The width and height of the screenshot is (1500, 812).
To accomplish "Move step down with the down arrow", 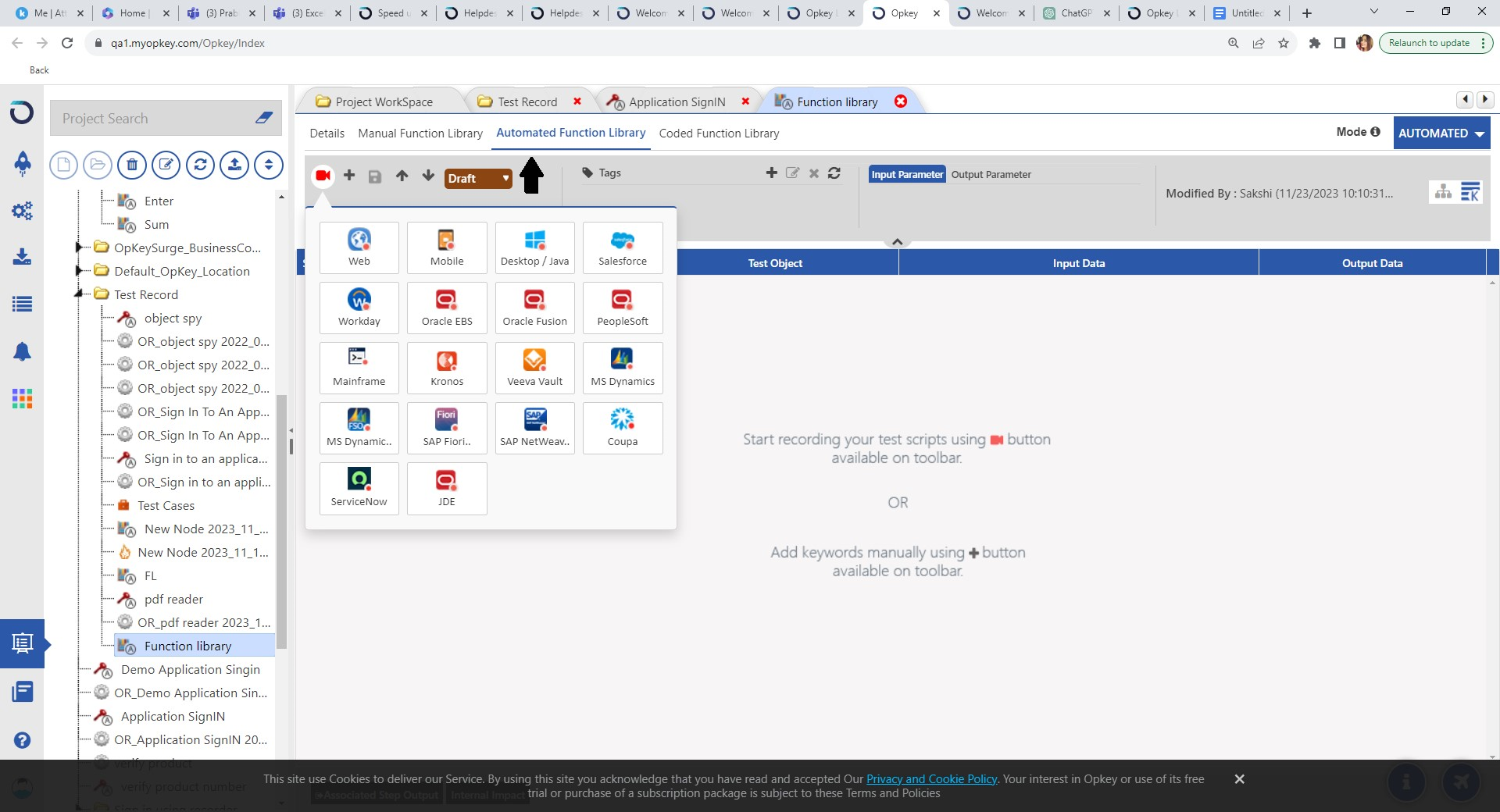I will pos(428,176).
